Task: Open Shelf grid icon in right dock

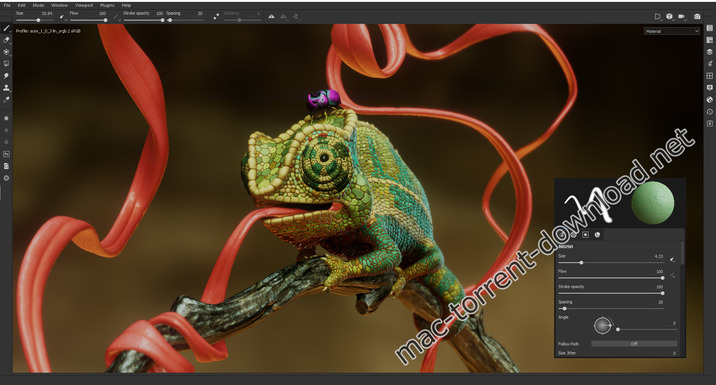Action: tap(710, 76)
